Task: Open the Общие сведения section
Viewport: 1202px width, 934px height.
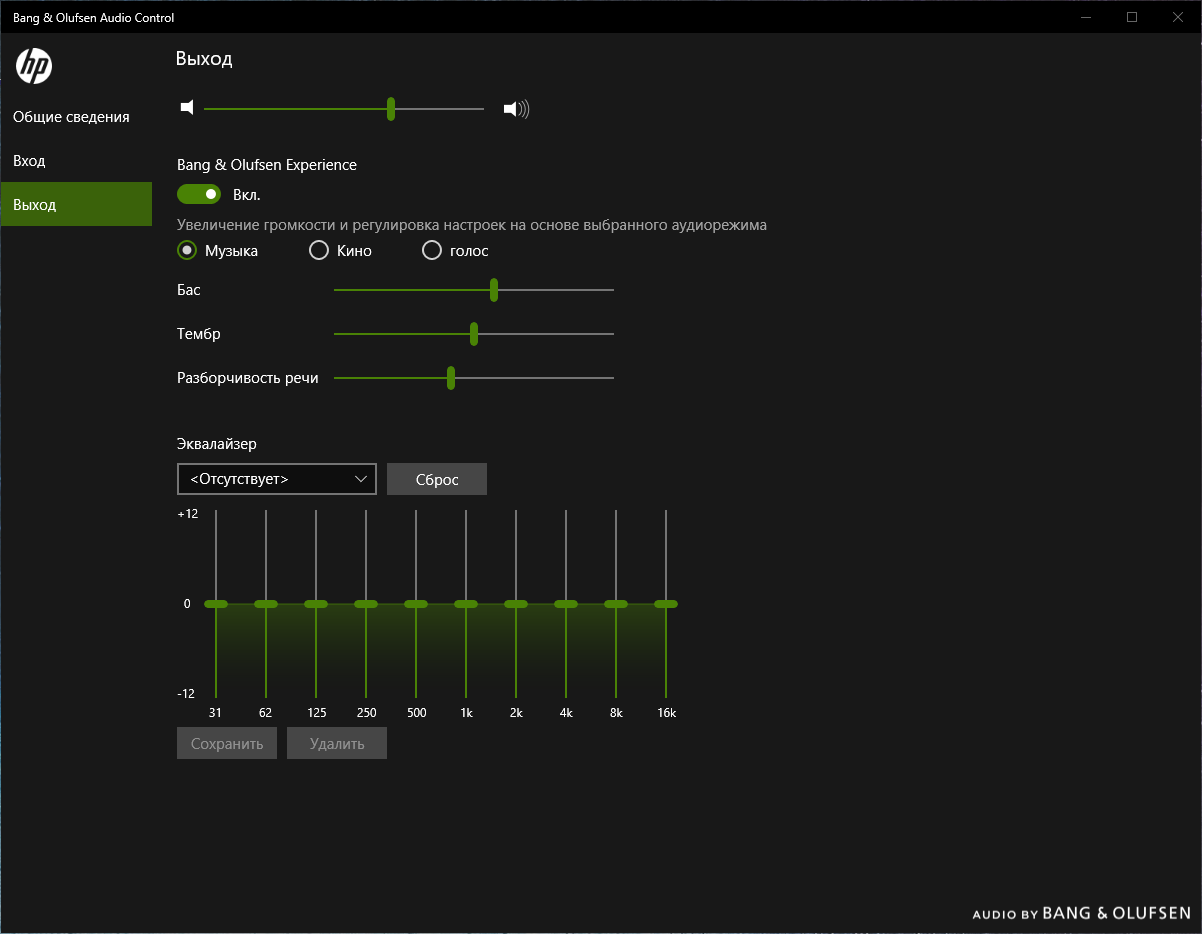Action: point(71,117)
